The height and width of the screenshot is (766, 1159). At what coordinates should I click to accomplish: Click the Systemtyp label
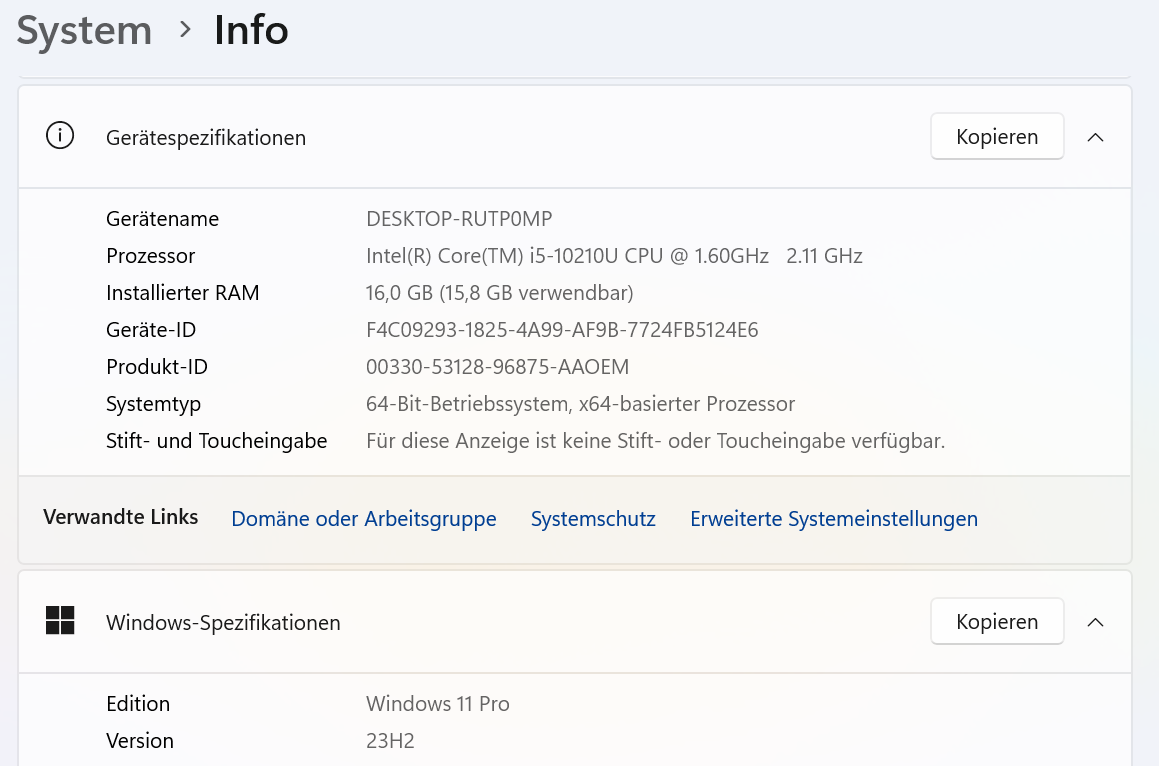(154, 404)
